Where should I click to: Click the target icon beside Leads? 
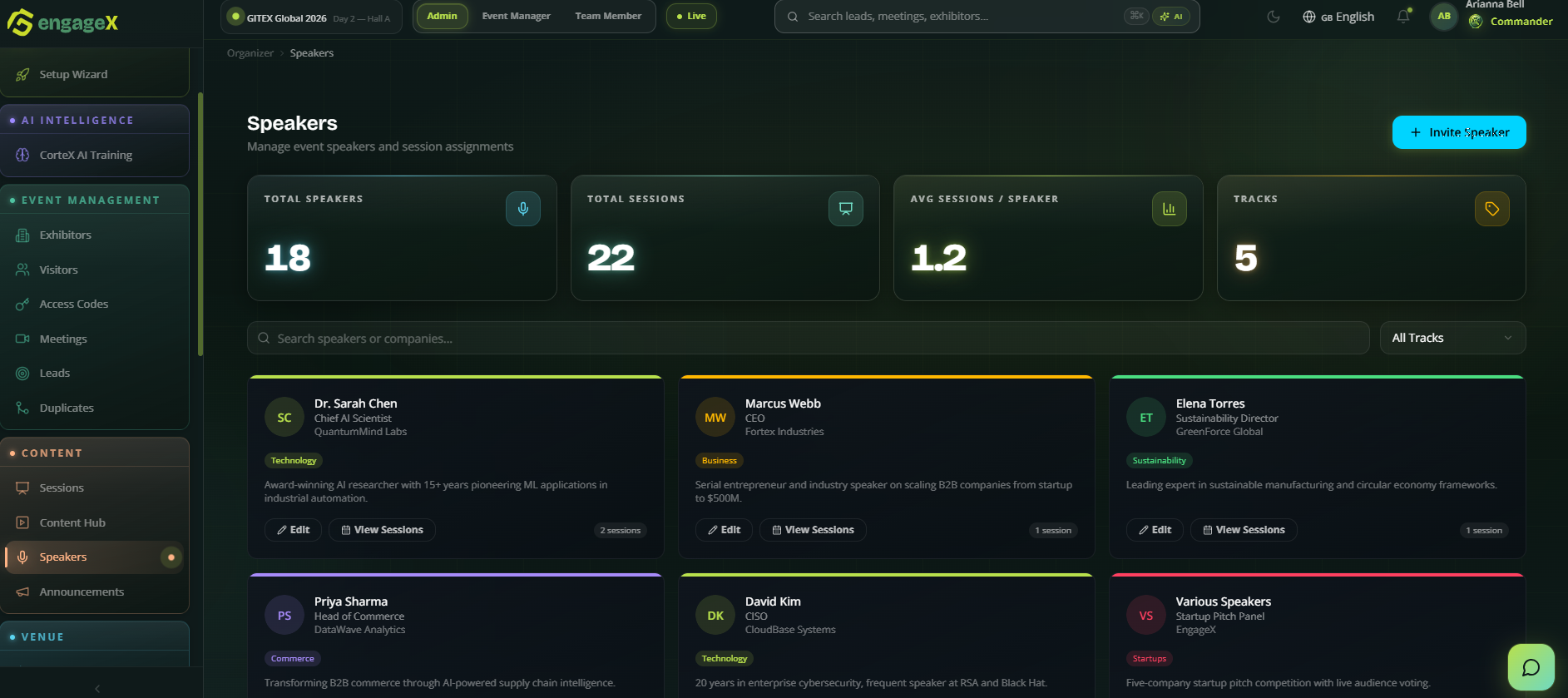point(22,374)
